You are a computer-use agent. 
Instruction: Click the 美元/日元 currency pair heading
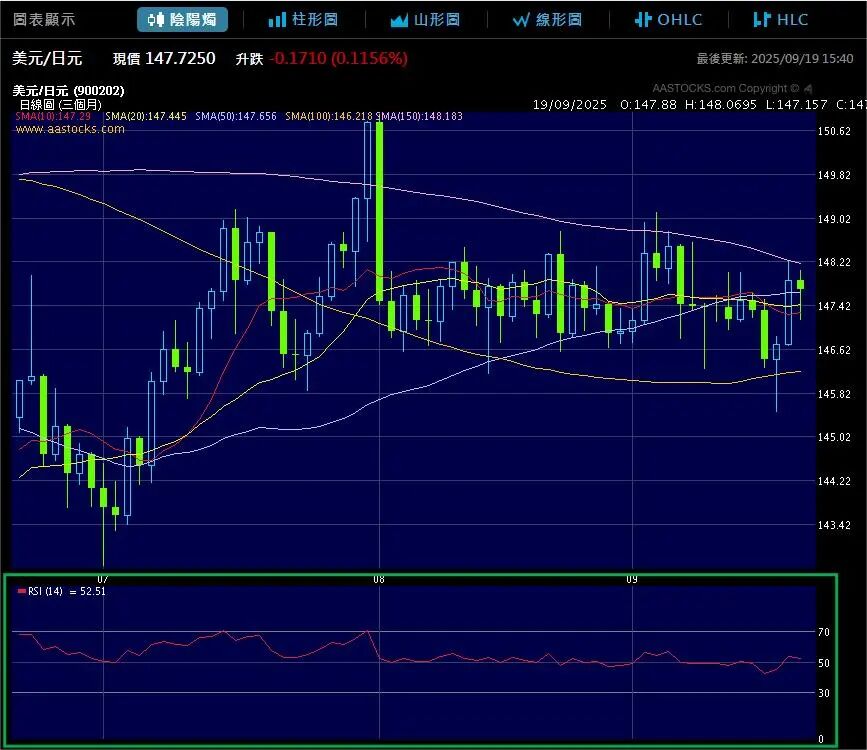point(47,58)
